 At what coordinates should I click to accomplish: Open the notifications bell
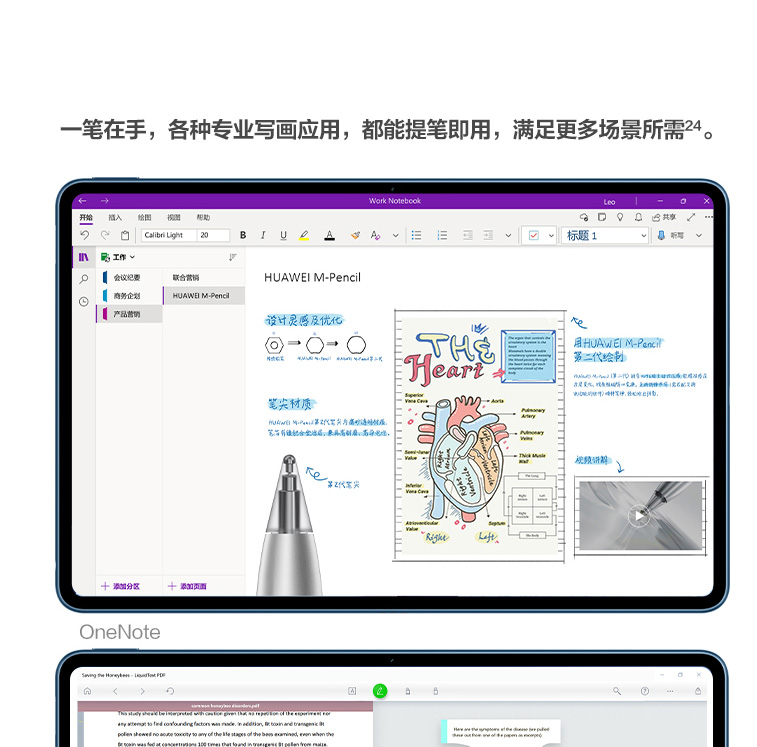click(x=638, y=217)
